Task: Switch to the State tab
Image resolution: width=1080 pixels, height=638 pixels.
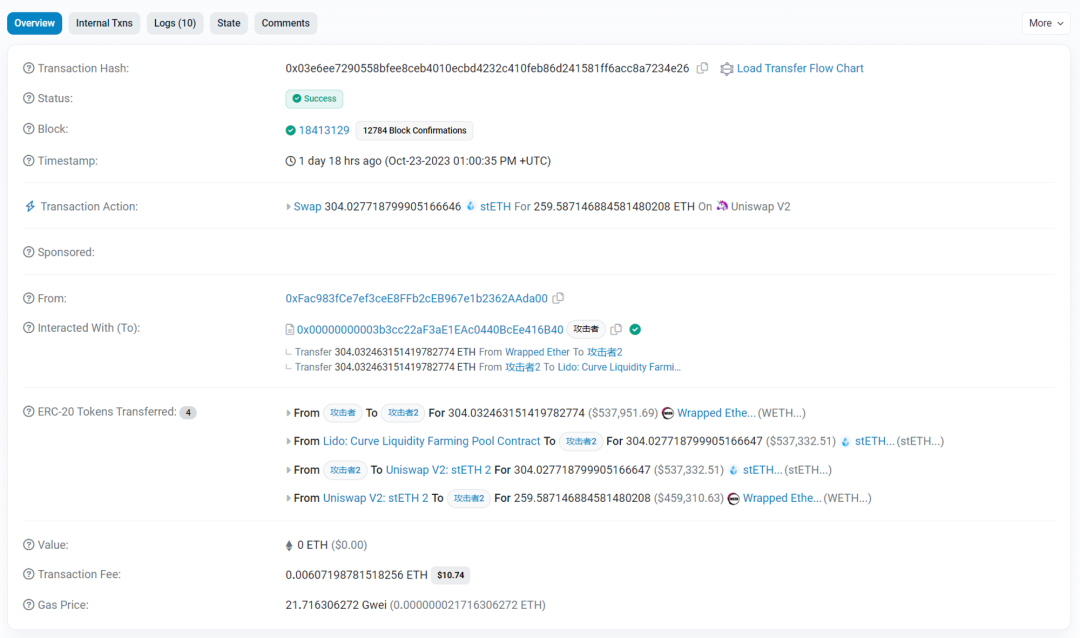Action: tap(229, 23)
